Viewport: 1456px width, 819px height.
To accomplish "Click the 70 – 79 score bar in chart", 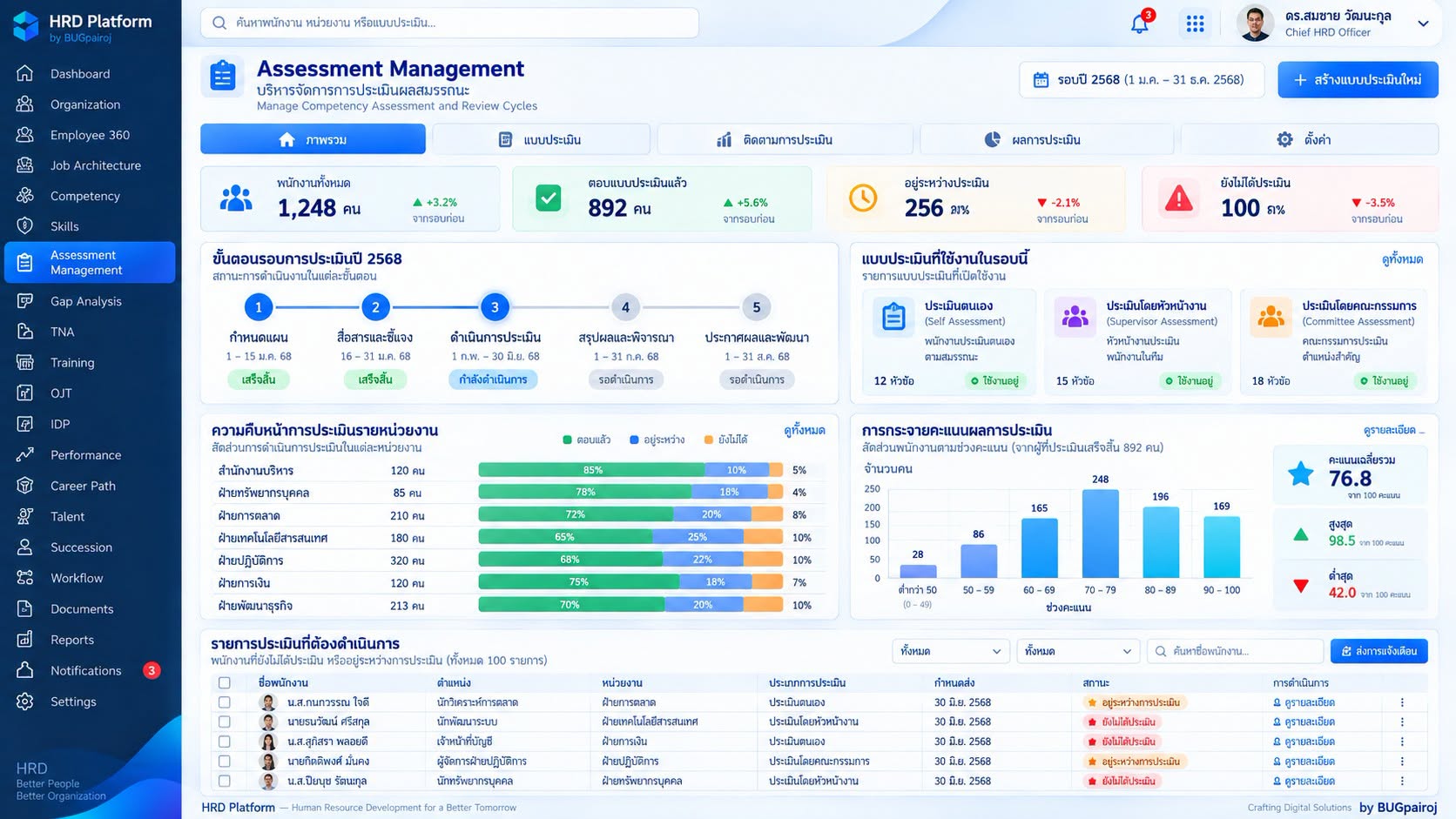I will point(1100,534).
